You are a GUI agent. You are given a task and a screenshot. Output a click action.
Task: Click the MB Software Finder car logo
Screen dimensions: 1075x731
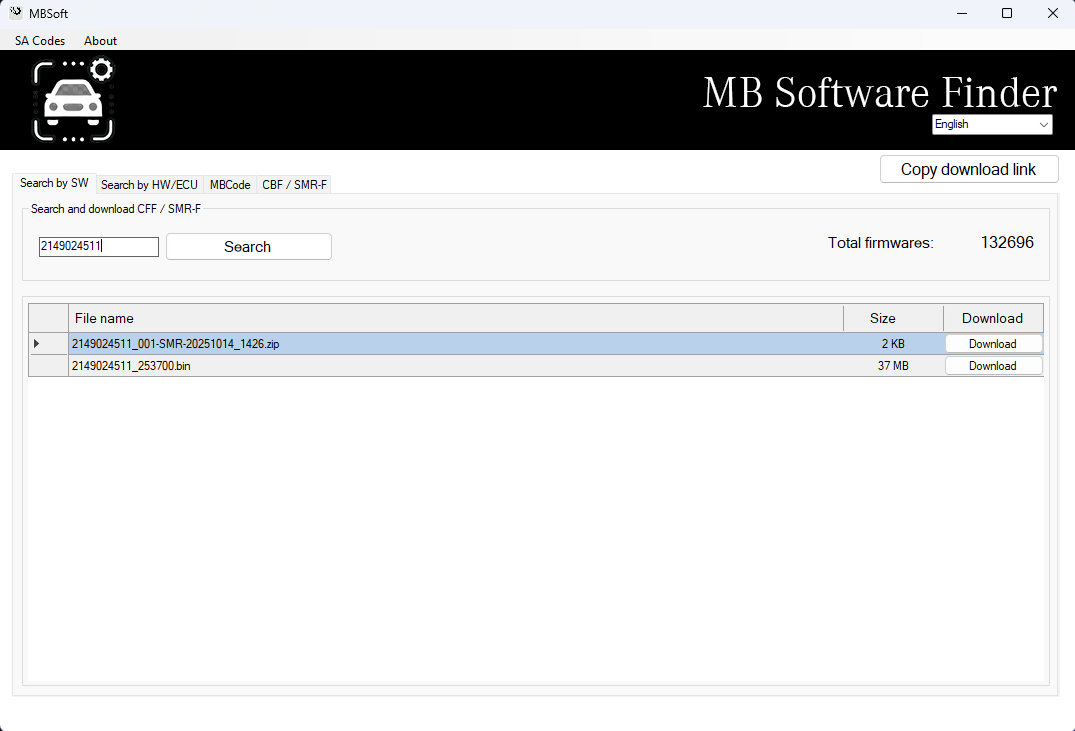click(73, 99)
